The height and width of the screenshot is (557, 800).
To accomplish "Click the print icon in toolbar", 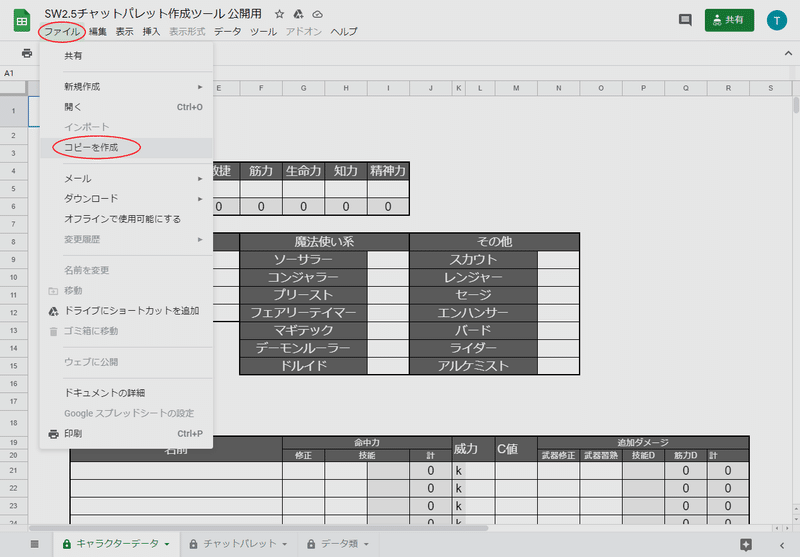I will (27, 53).
